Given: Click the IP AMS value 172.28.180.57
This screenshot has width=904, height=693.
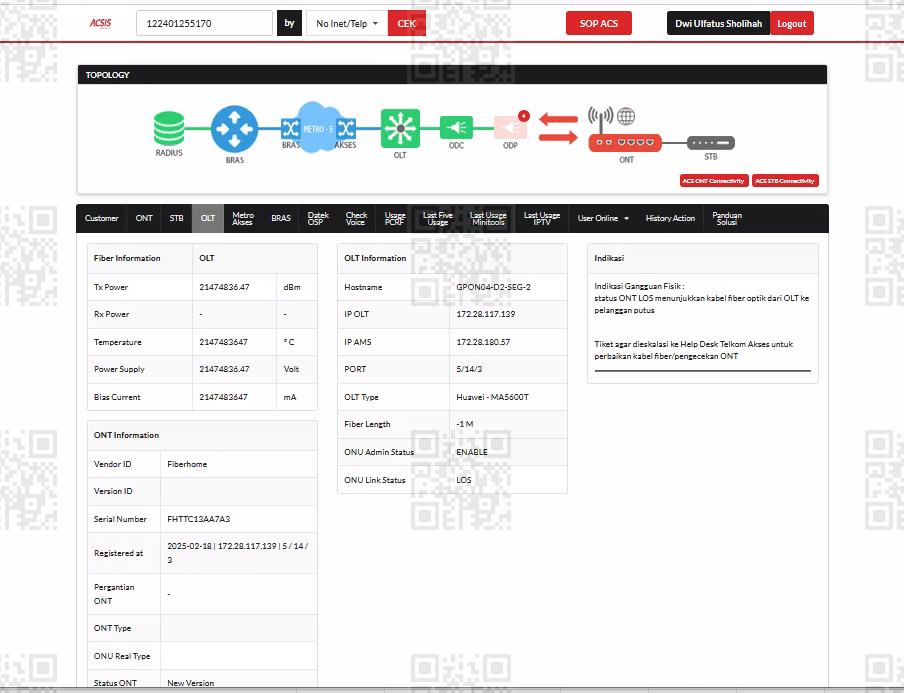Looking at the screenshot, I should tap(483, 342).
